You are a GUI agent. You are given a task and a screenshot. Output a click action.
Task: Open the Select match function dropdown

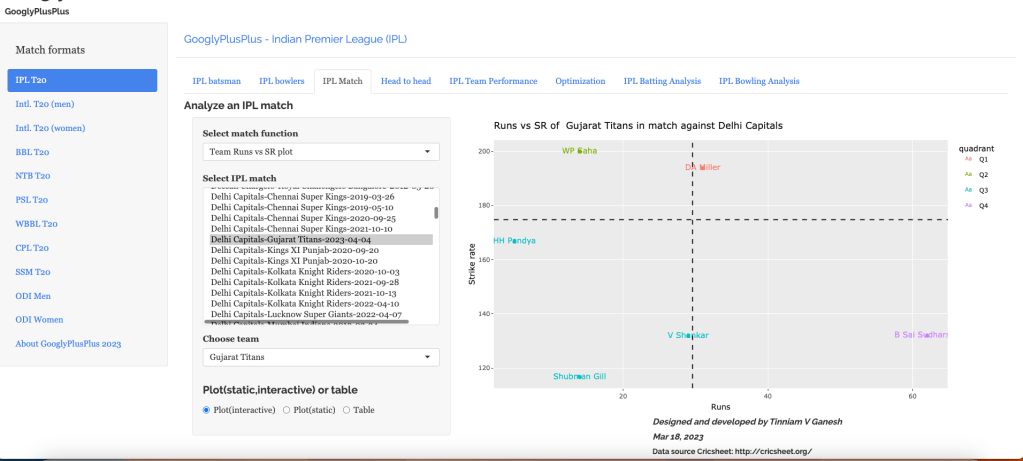[320, 152]
